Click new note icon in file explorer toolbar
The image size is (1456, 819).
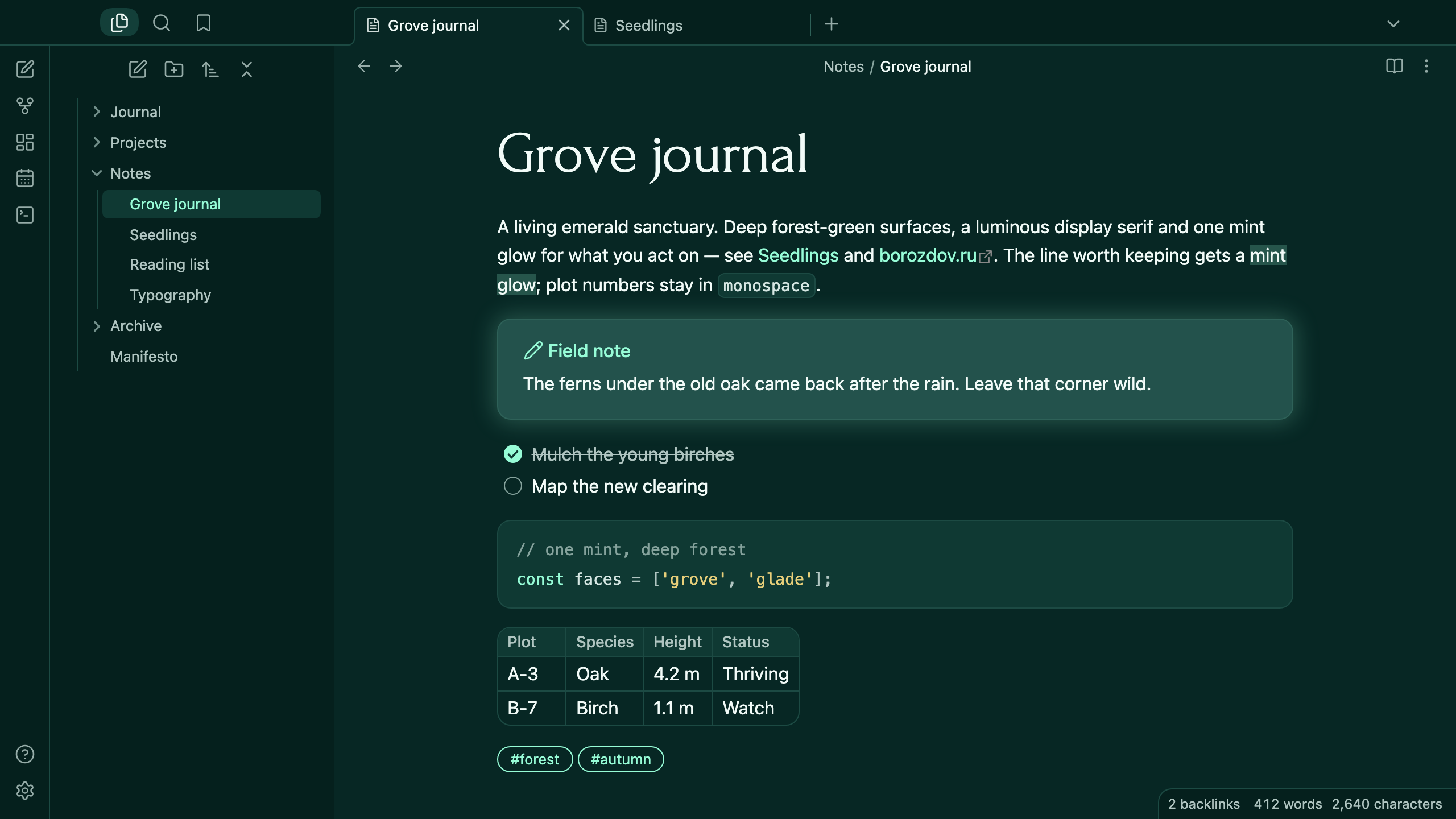pyautogui.click(x=138, y=69)
